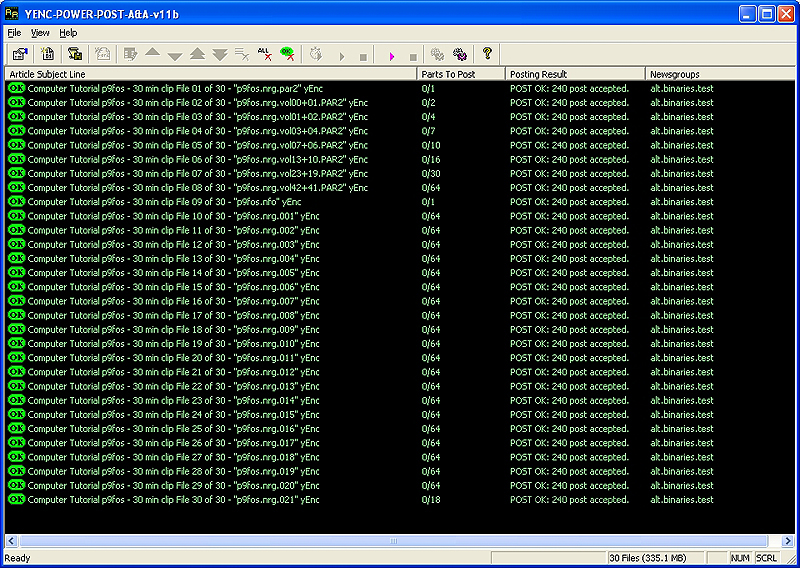The height and width of the screenshot is (568, 800).
Task: Click the first toolbar icon for server settings
Action: pos(20,54)
